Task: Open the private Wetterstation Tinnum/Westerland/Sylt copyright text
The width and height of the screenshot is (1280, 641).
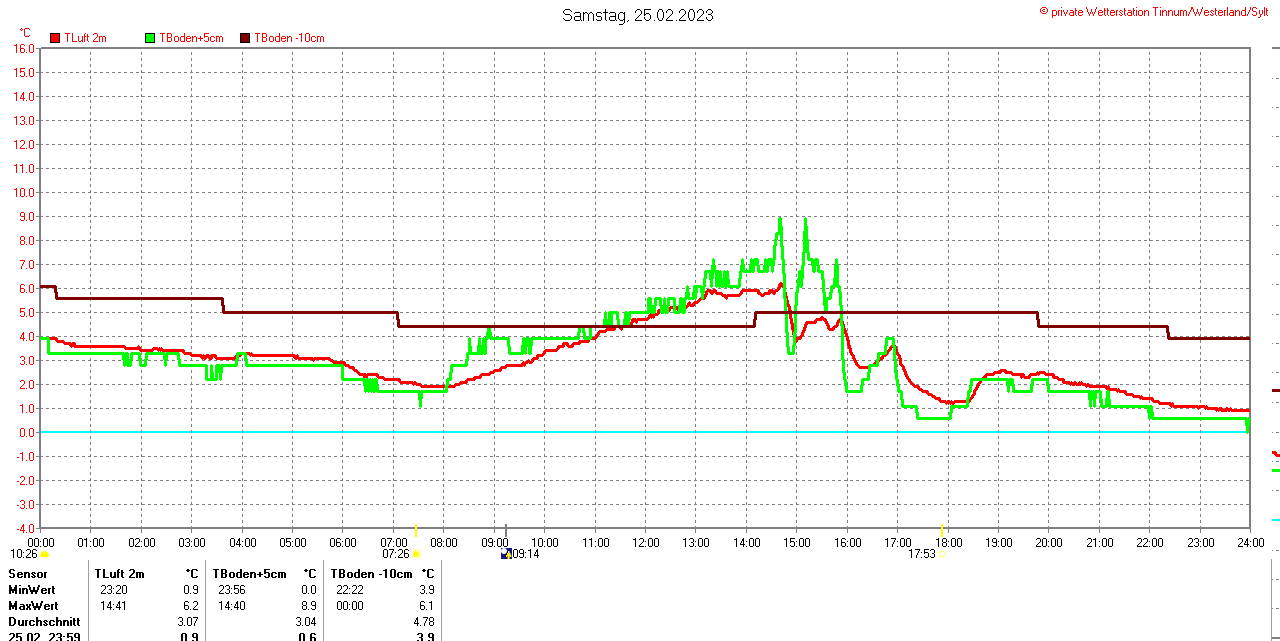Action: tap(1158, 11)
